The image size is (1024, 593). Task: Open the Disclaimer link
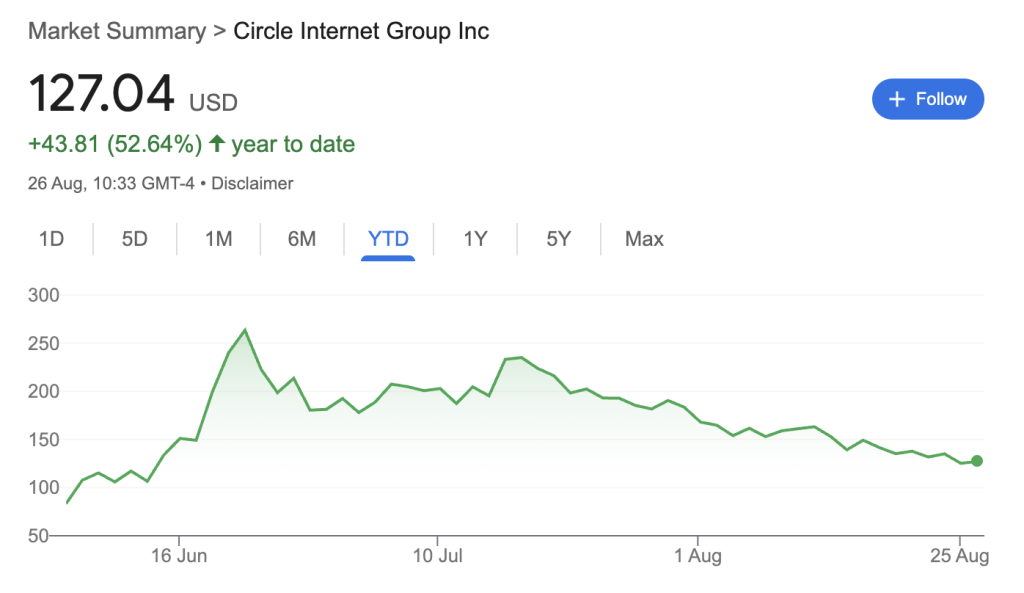pyautogui.click(x=252, y=184)
